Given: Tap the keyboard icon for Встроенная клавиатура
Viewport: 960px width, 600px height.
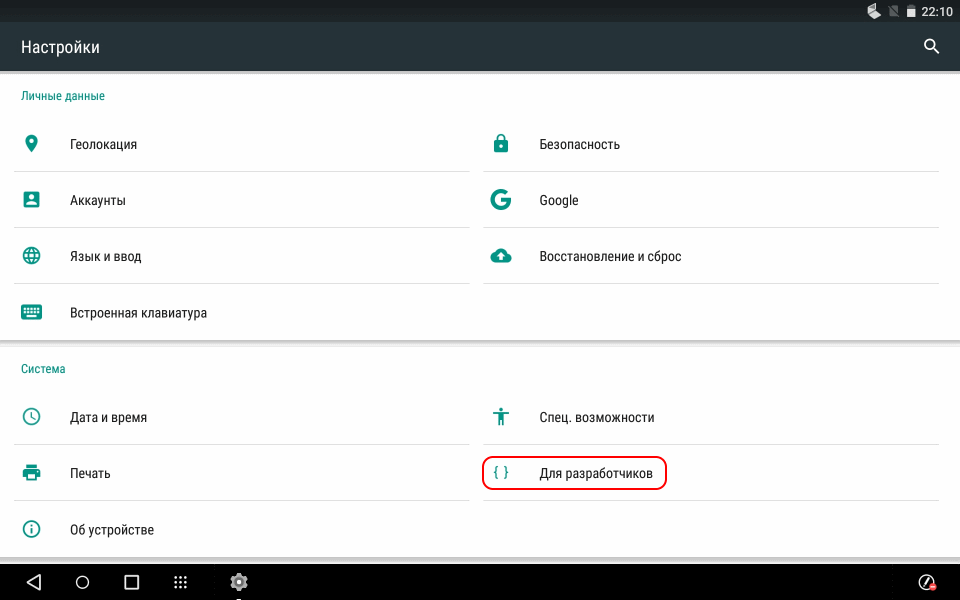Looking at the screenshot, I should pyautogui.click(x=31, y=312).
